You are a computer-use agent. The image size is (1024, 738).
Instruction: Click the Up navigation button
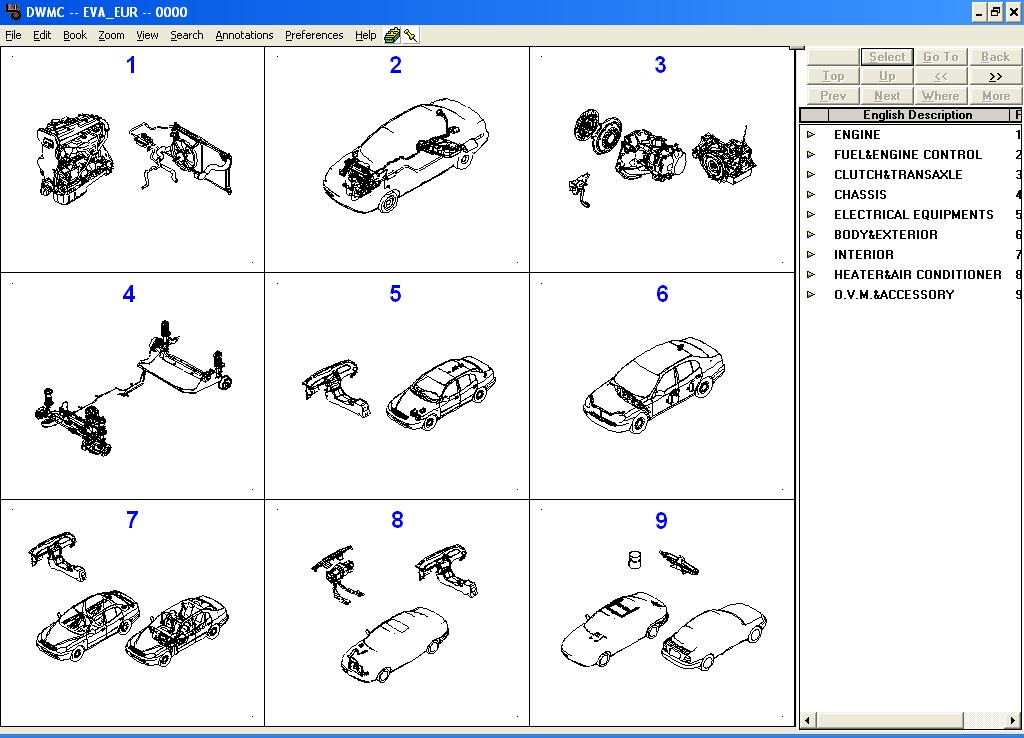click(x=887, y=76)
